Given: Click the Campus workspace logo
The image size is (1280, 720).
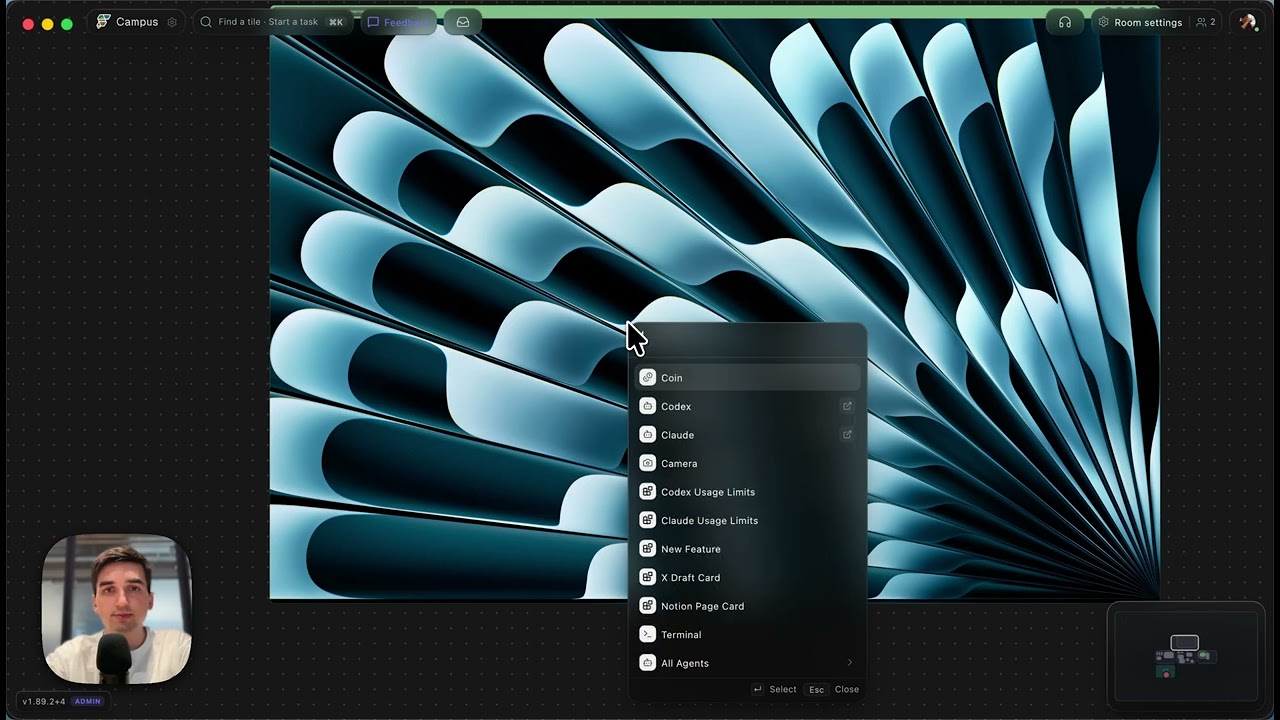Looking at the screenshot, I should pos(103,22).
